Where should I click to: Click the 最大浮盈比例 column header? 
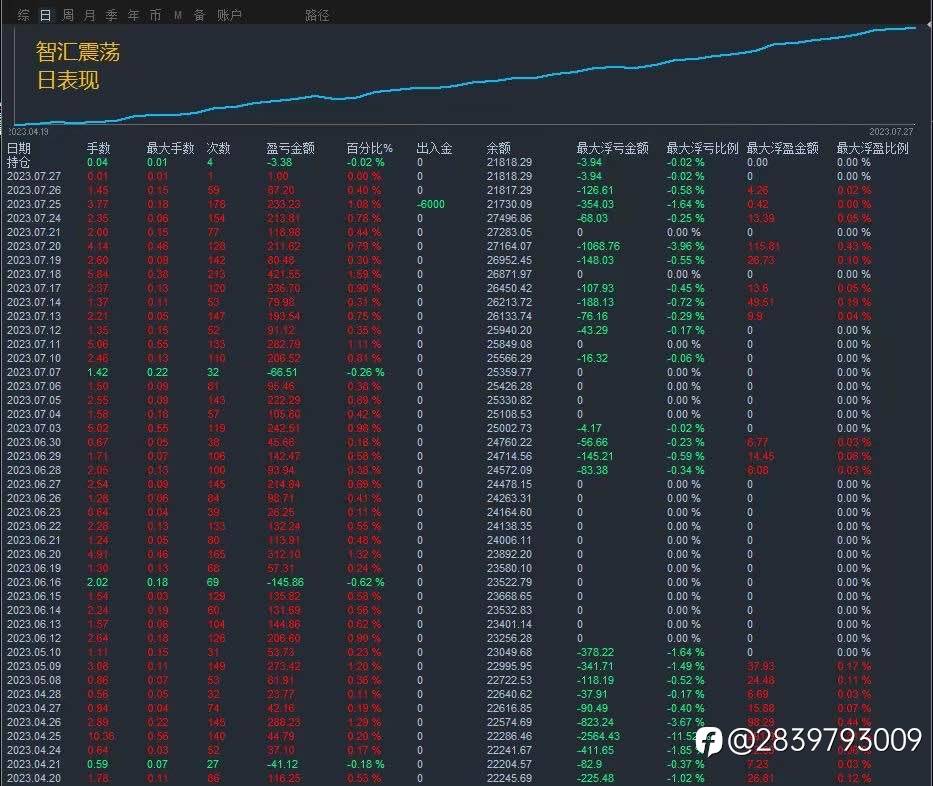coord(873,148)
